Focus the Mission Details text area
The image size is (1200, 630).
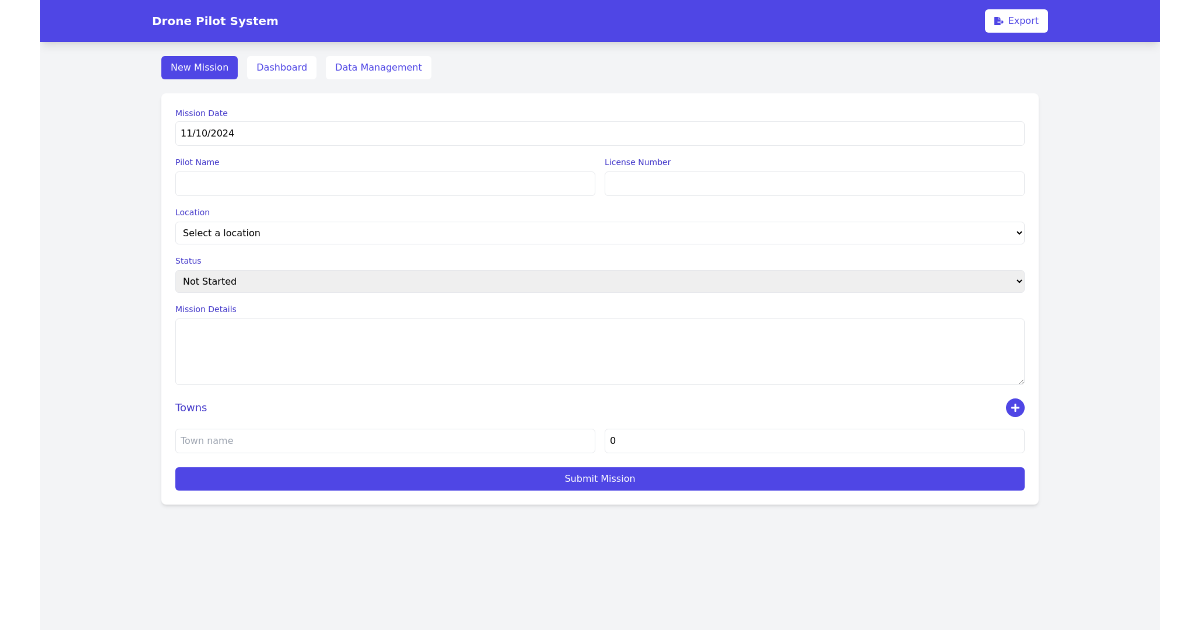600,351
